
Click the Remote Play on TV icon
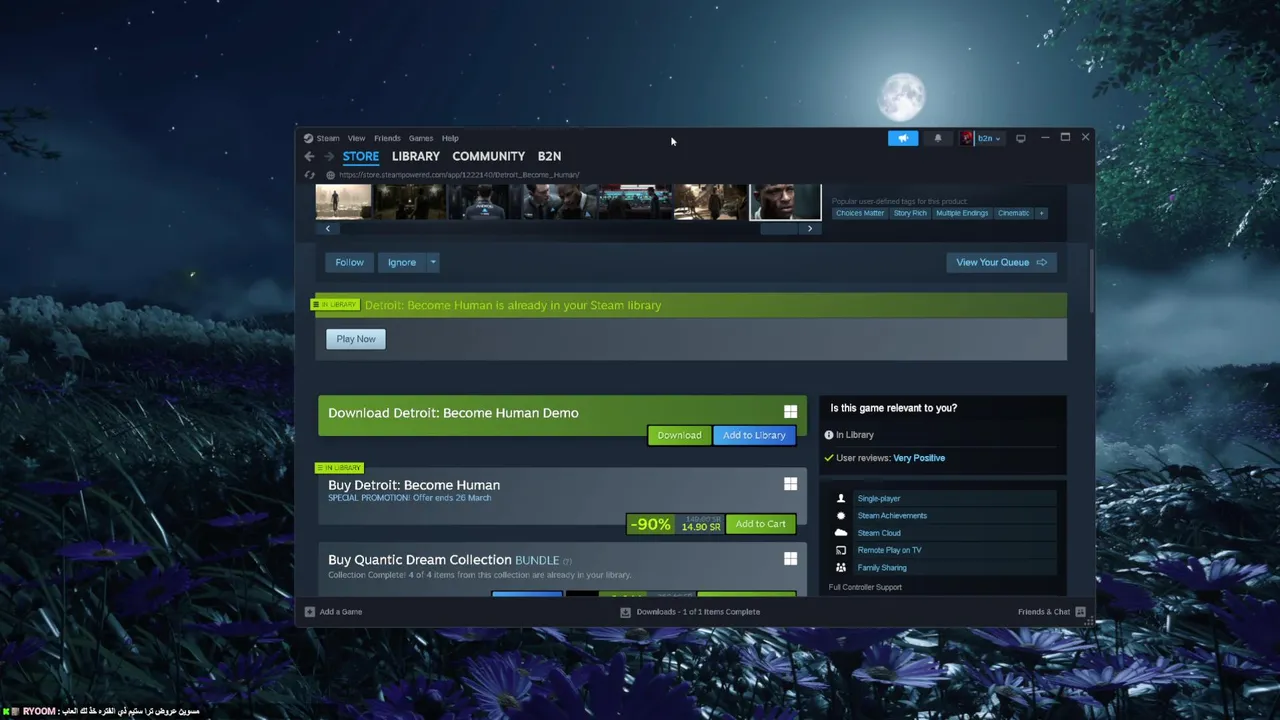[x=841, y=550]
